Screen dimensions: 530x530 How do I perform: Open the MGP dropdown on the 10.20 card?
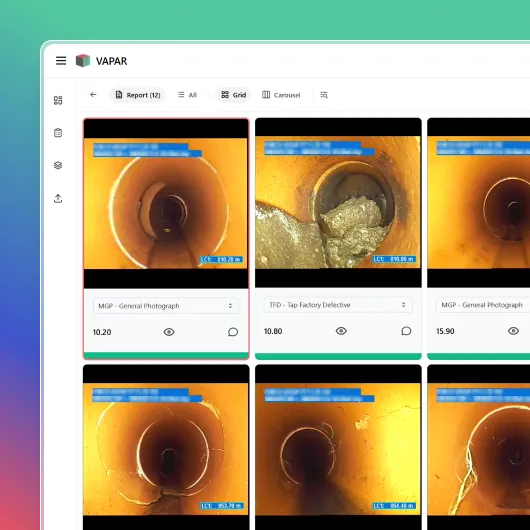[166, 306]
